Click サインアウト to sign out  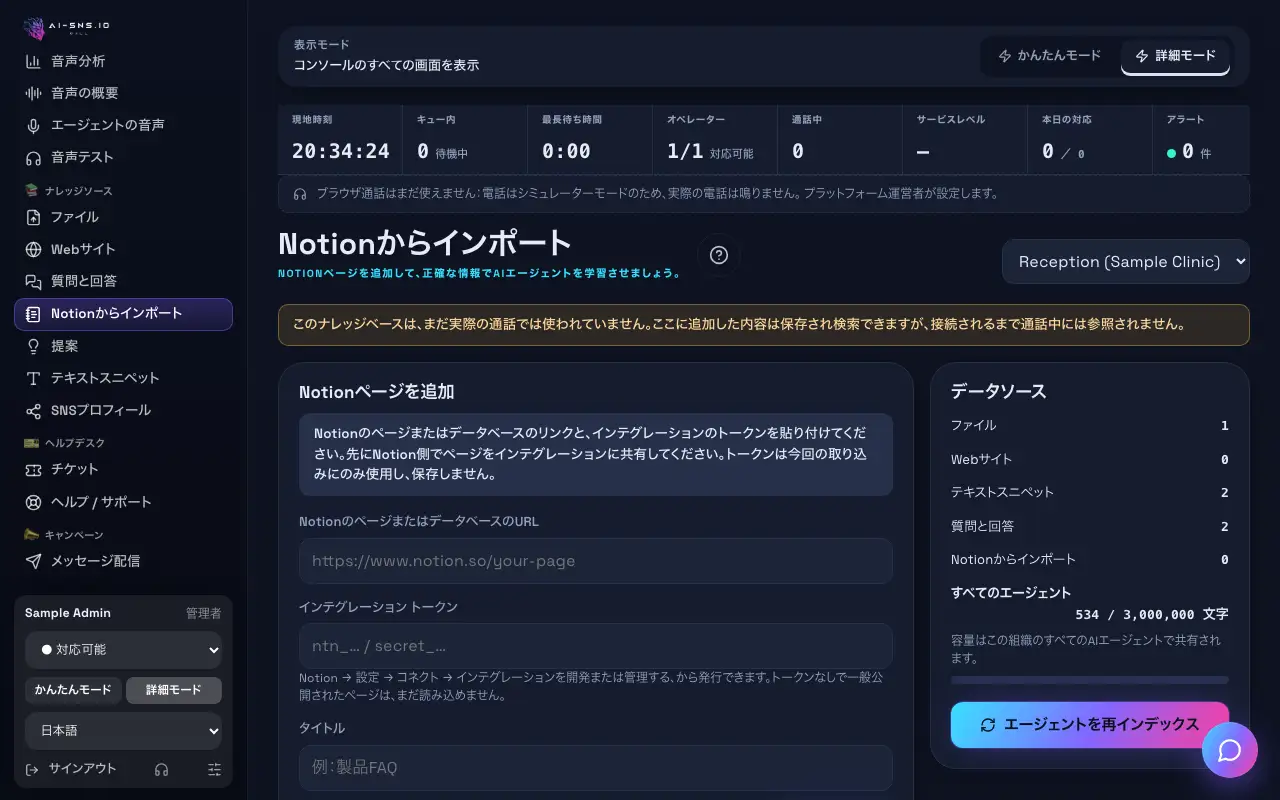pos(71,769)
